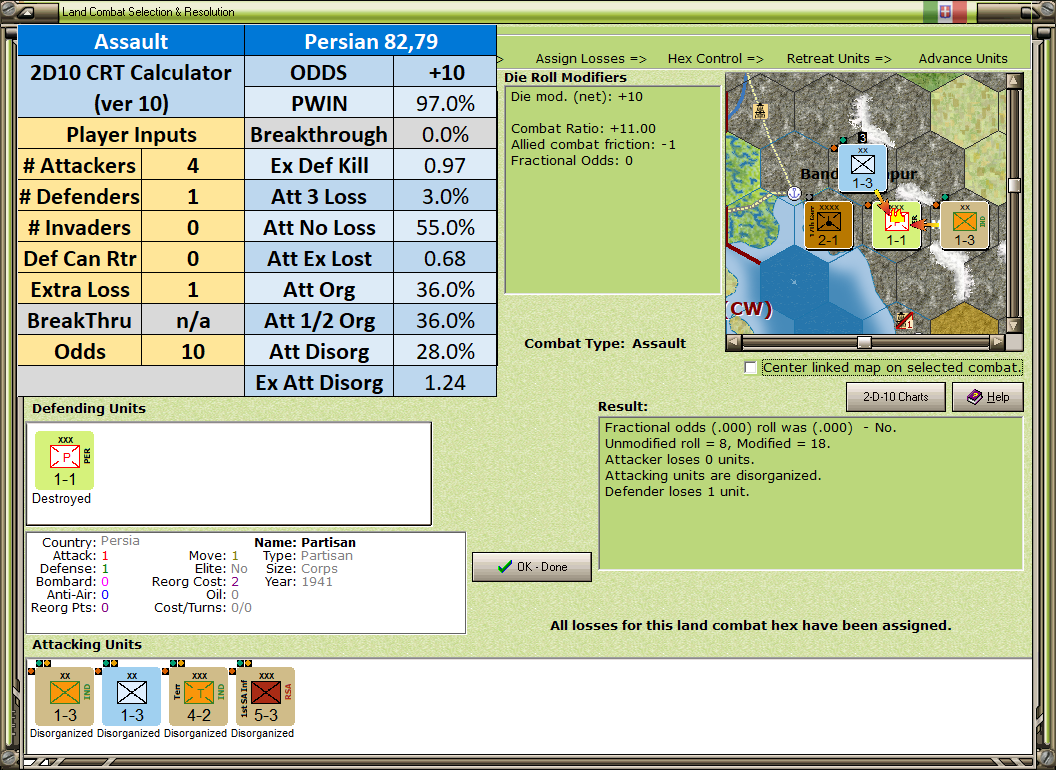Click the 'Persian 82,79' header
Image resolution: width=1056 pixels, height=770 pixels.
pos(370,41)
